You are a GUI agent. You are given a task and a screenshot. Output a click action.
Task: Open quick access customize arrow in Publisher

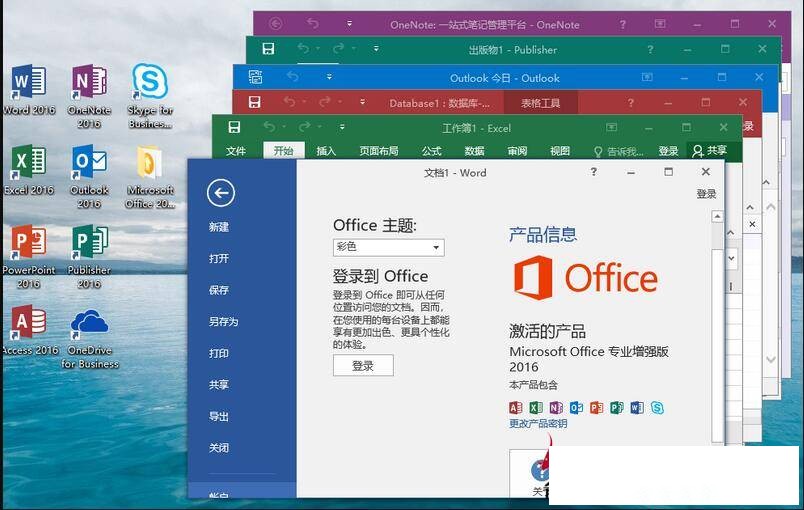[x=376, y=49]
